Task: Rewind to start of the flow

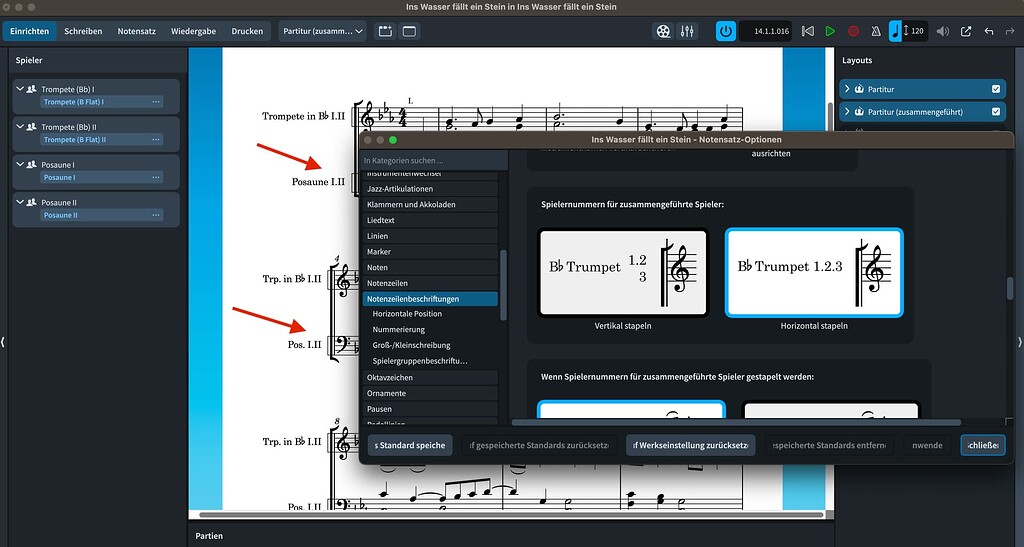Action: (808, 31)
